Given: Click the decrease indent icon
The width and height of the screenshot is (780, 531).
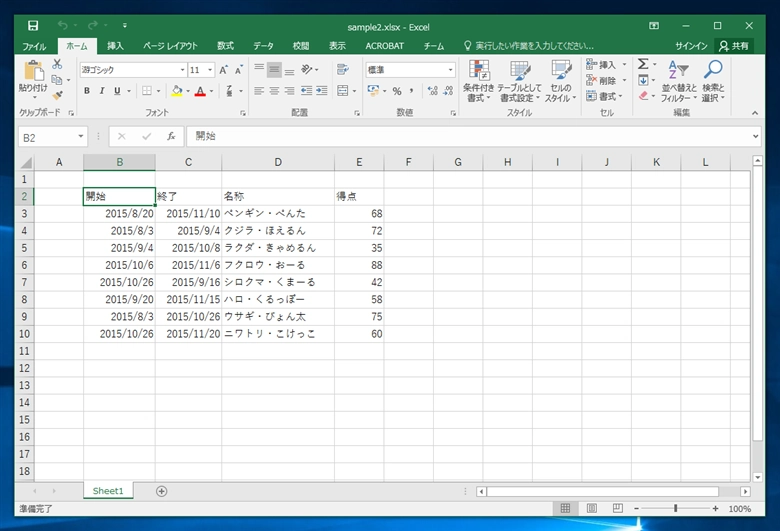Looking at the screenshot, I should [306, 91].
